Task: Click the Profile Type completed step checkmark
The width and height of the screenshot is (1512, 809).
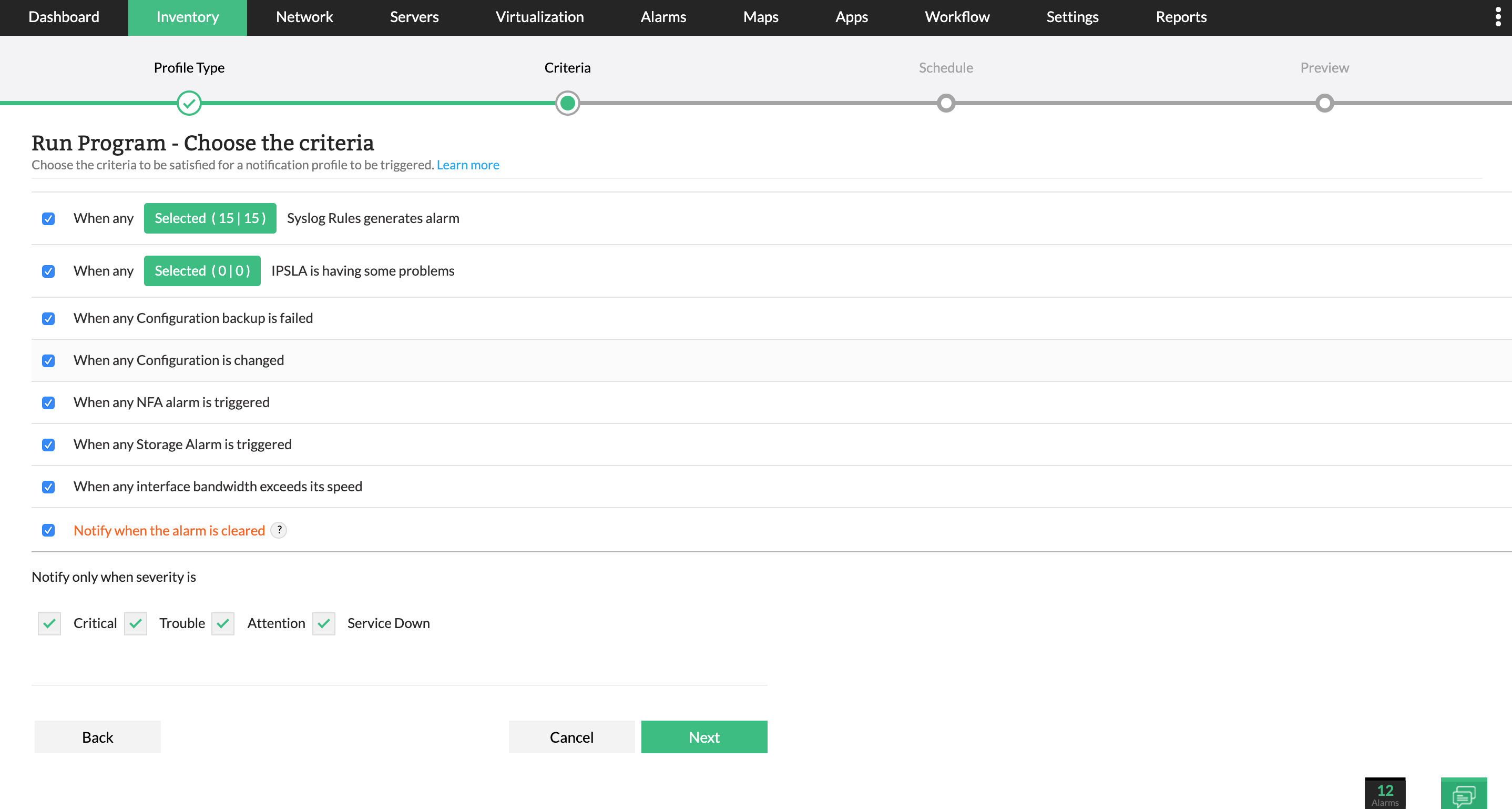Action: (189, 103)
